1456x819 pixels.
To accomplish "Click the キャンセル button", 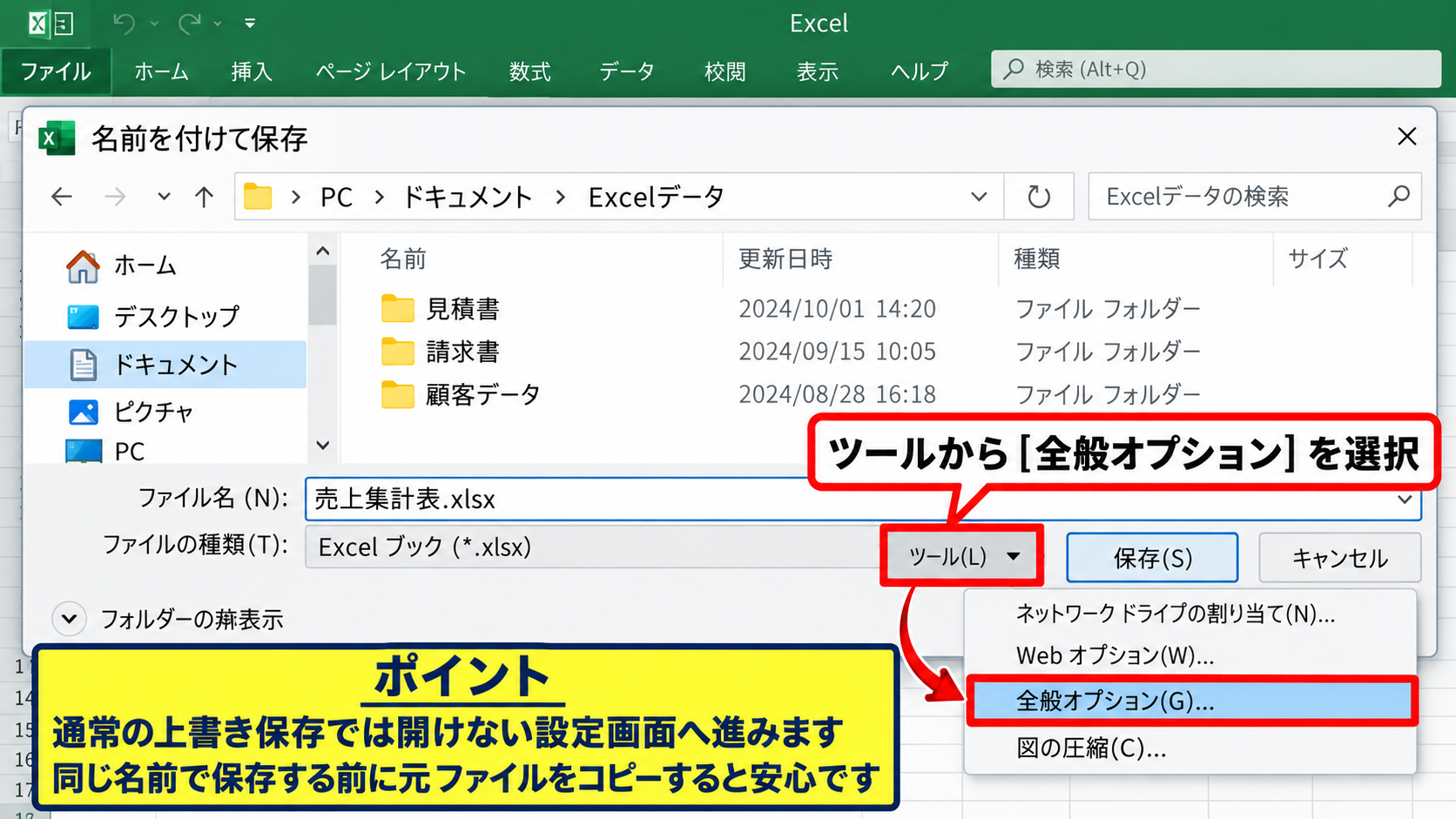I will (1339, 558).
